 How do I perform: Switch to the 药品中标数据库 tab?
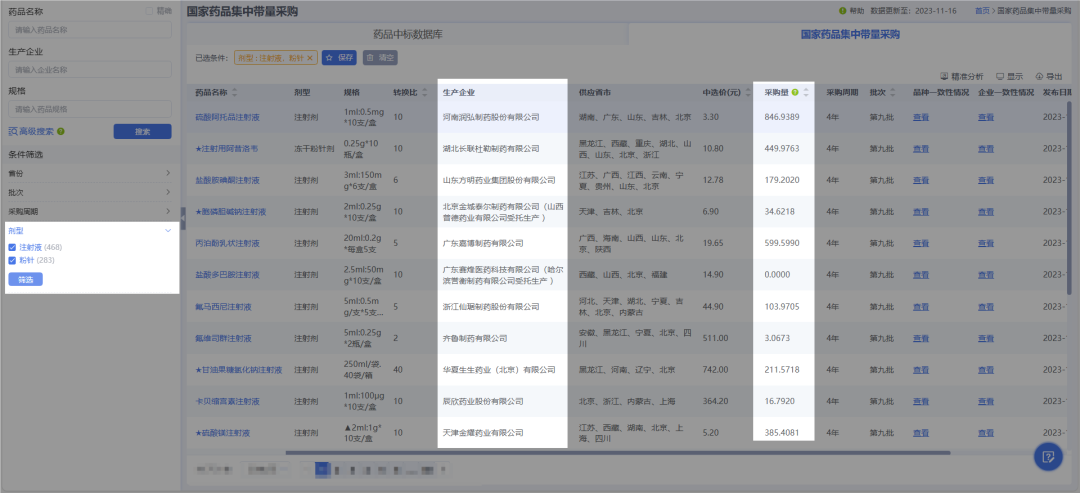(407, 34)
